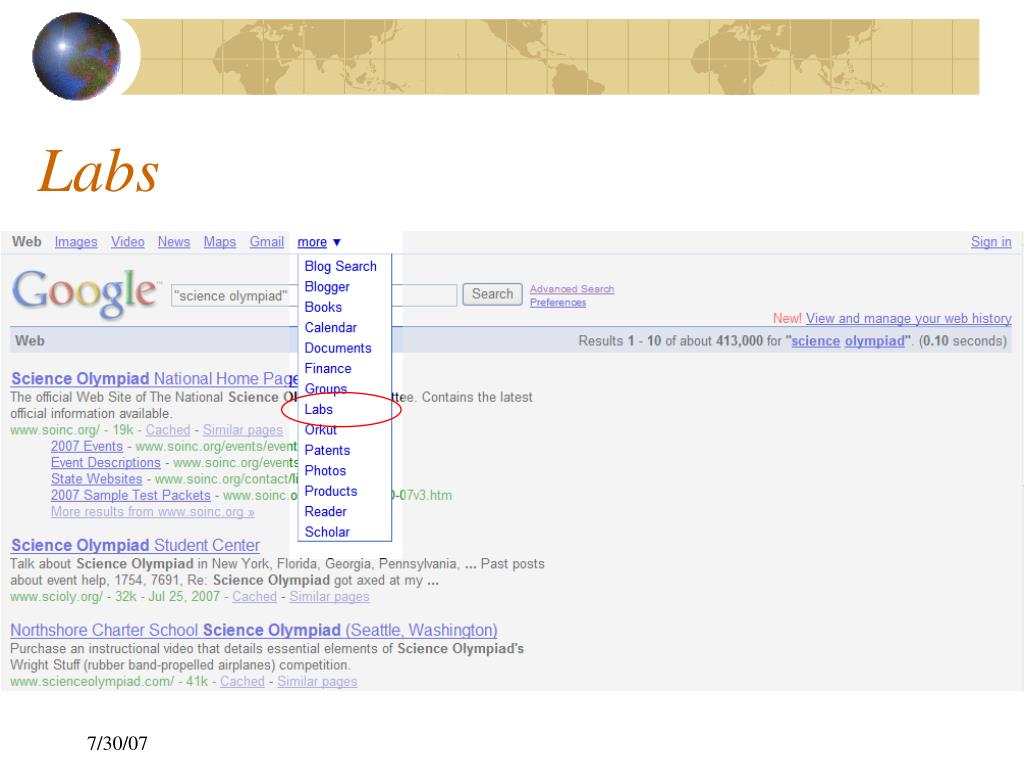Click the 7/30/07 date text

[x=118, y=743]
